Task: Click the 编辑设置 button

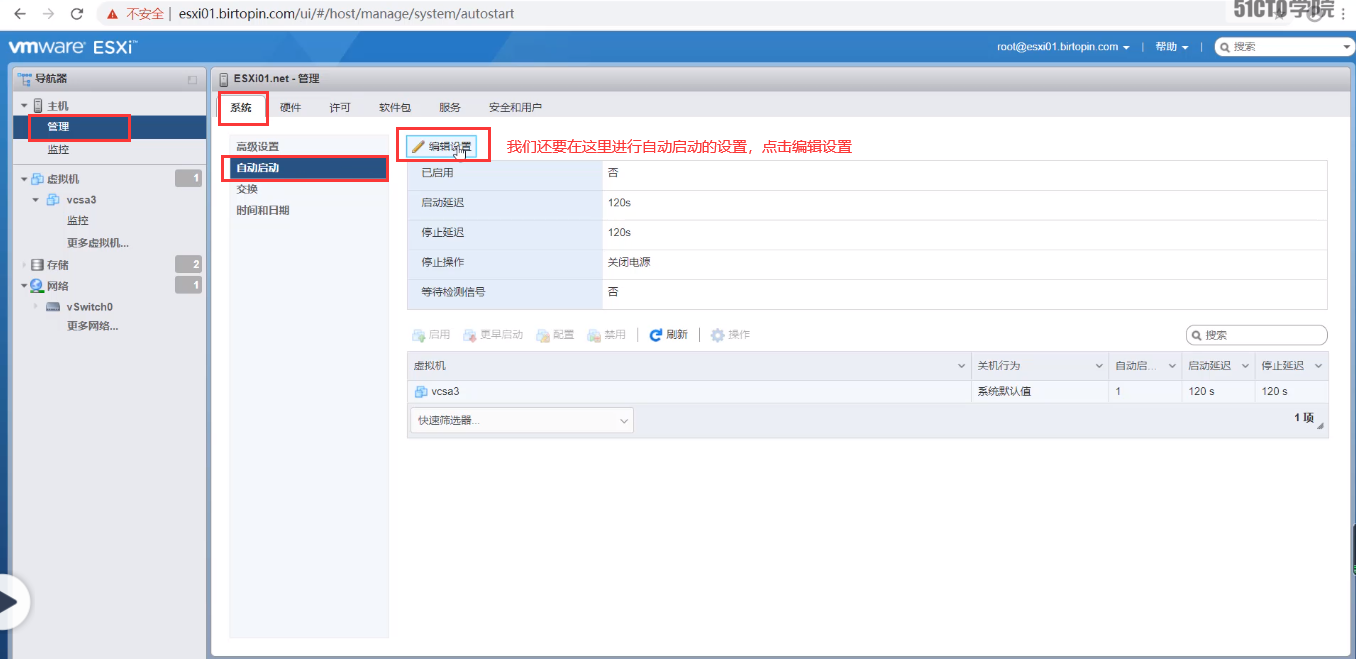Action: pyautogui.click(x=442, y=147)
